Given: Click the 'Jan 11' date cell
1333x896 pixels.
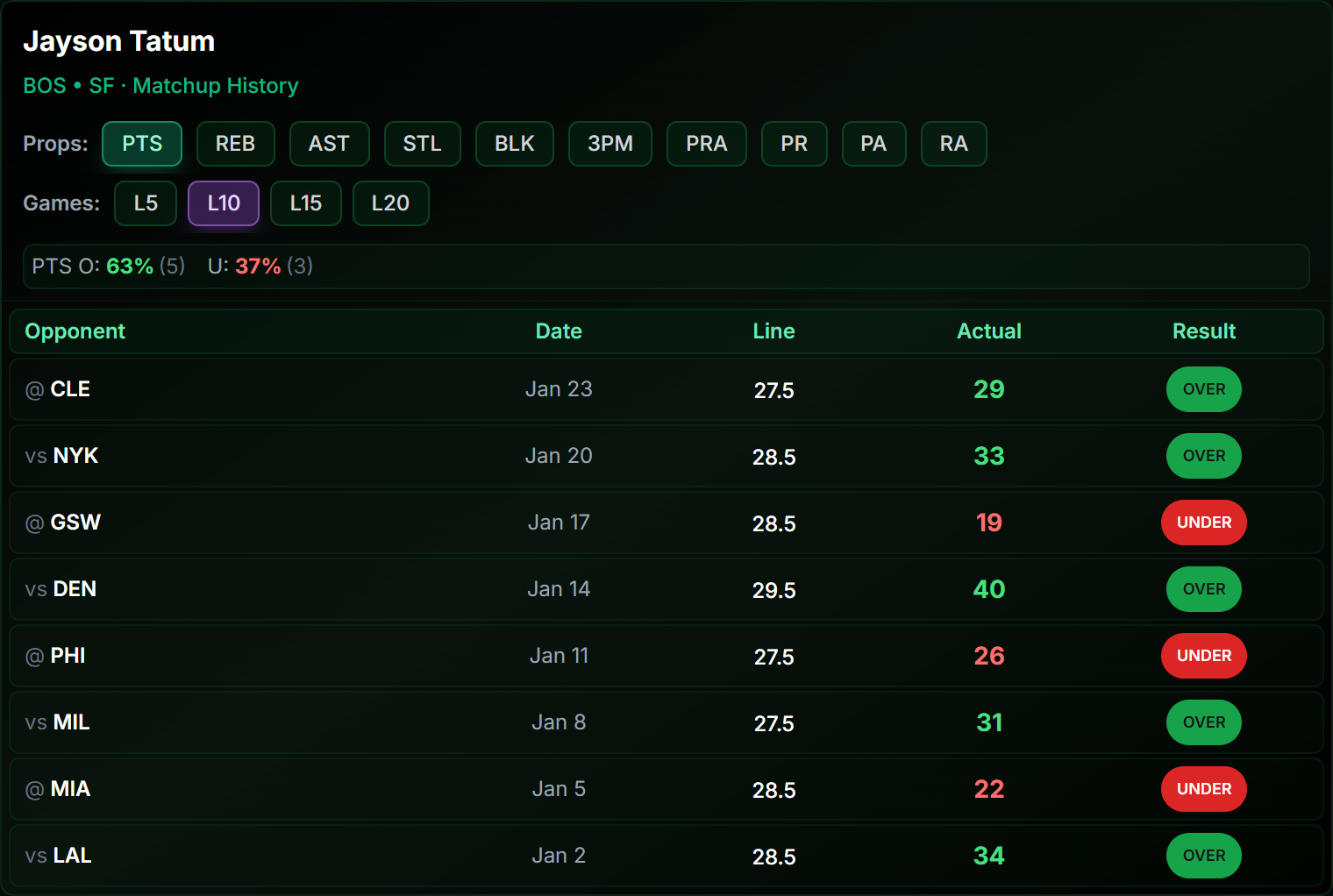Looking at the screenshot, I should point(559,656).
